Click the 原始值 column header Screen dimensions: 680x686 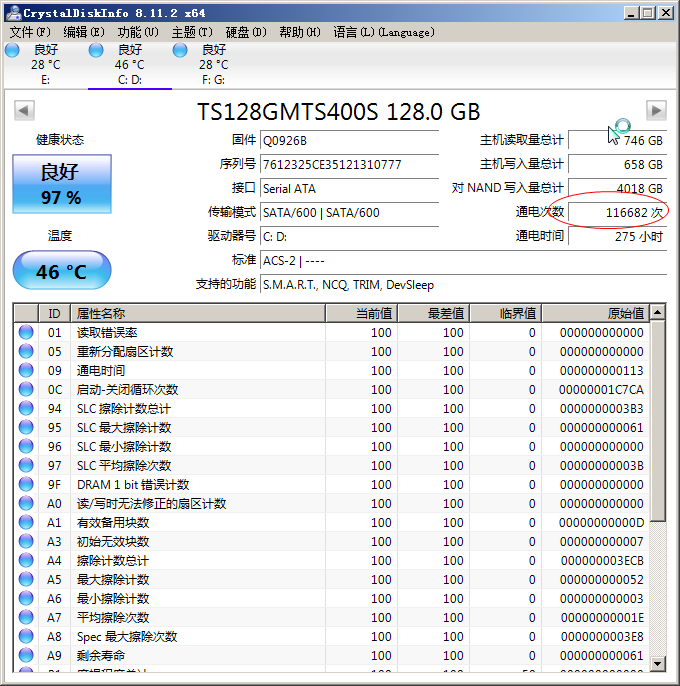coord(596,313)
